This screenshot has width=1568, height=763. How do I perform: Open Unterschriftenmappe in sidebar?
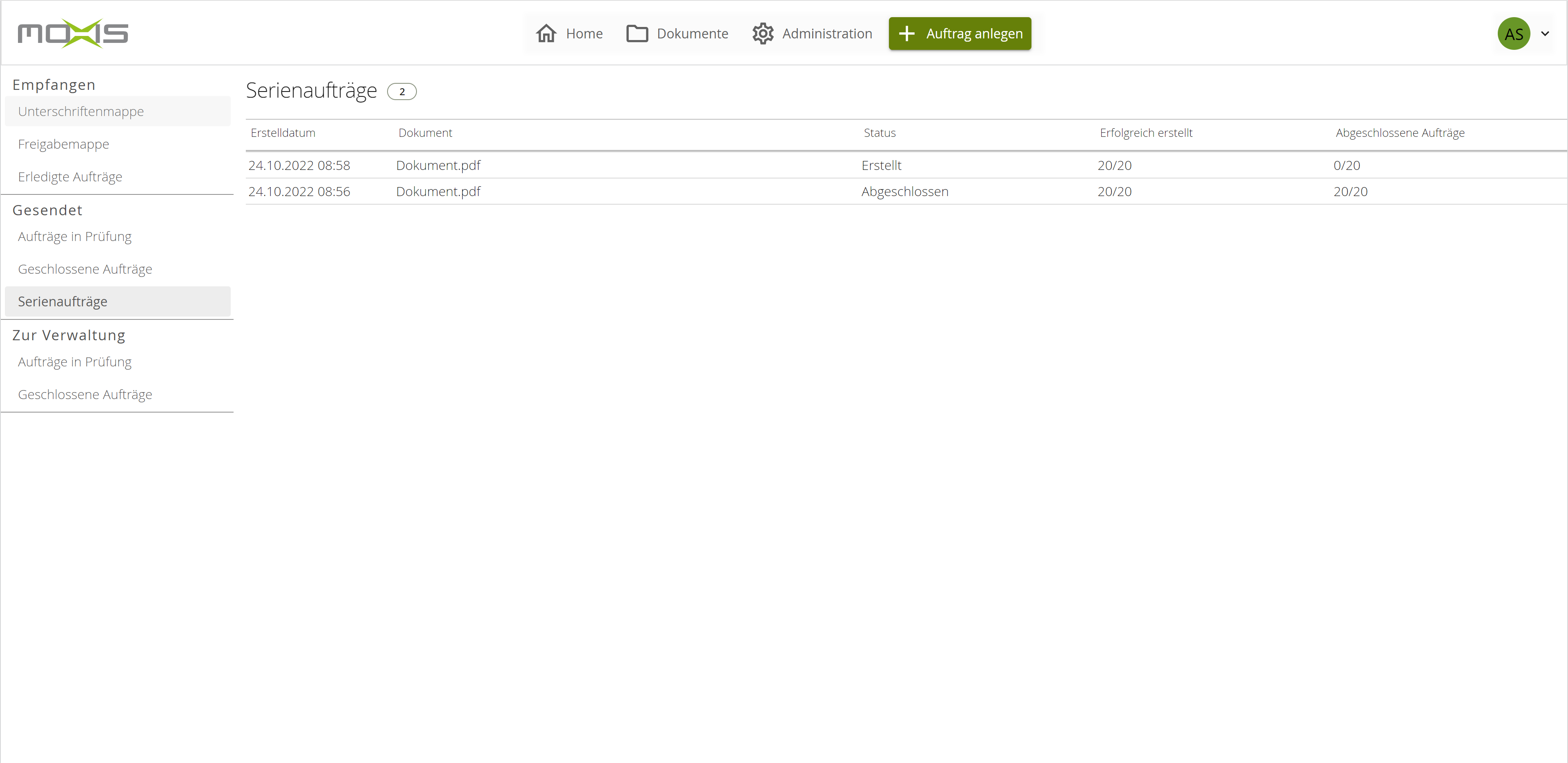(x=81, y=112)
